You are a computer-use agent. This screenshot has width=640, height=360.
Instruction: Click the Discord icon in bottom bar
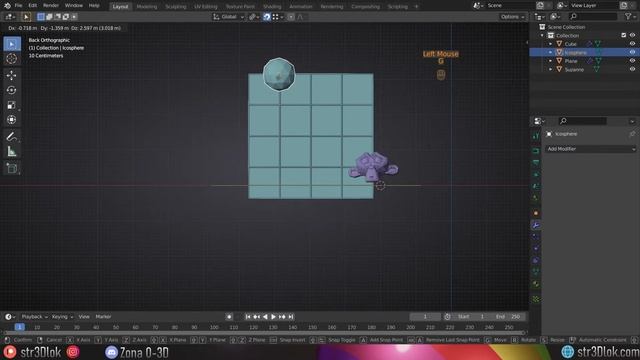click(x=111, y=352)
